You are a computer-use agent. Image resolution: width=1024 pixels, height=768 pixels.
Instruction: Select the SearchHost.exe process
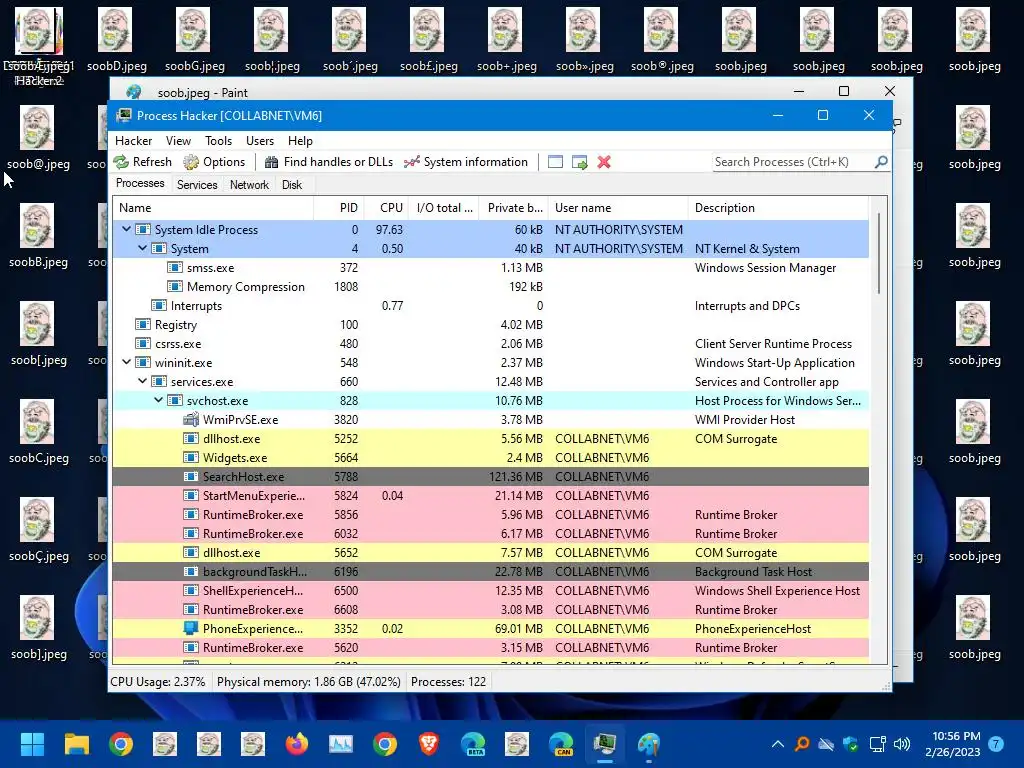(x=490, y=476)
